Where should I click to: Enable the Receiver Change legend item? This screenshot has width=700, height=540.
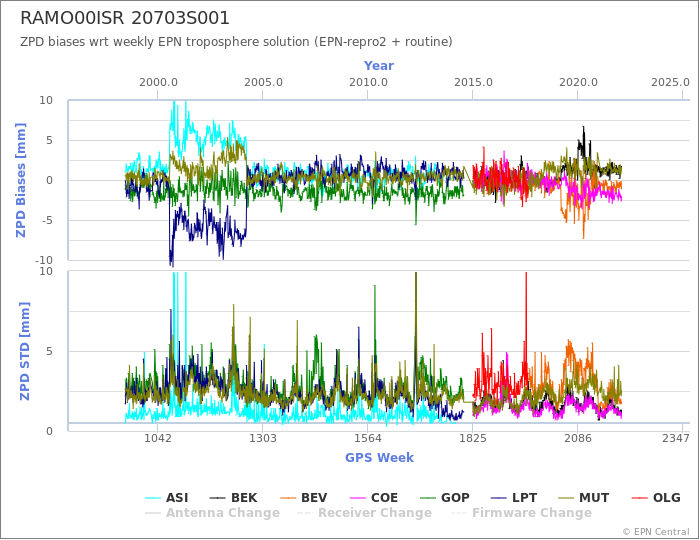[365, 513]
